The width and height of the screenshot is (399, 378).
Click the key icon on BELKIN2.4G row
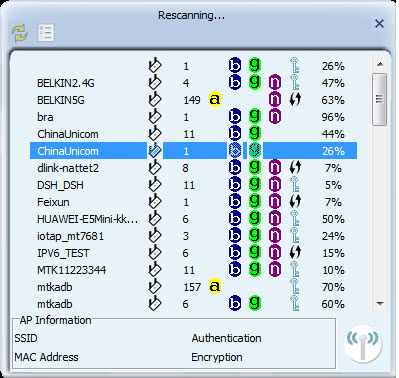(x=295, y=82)
